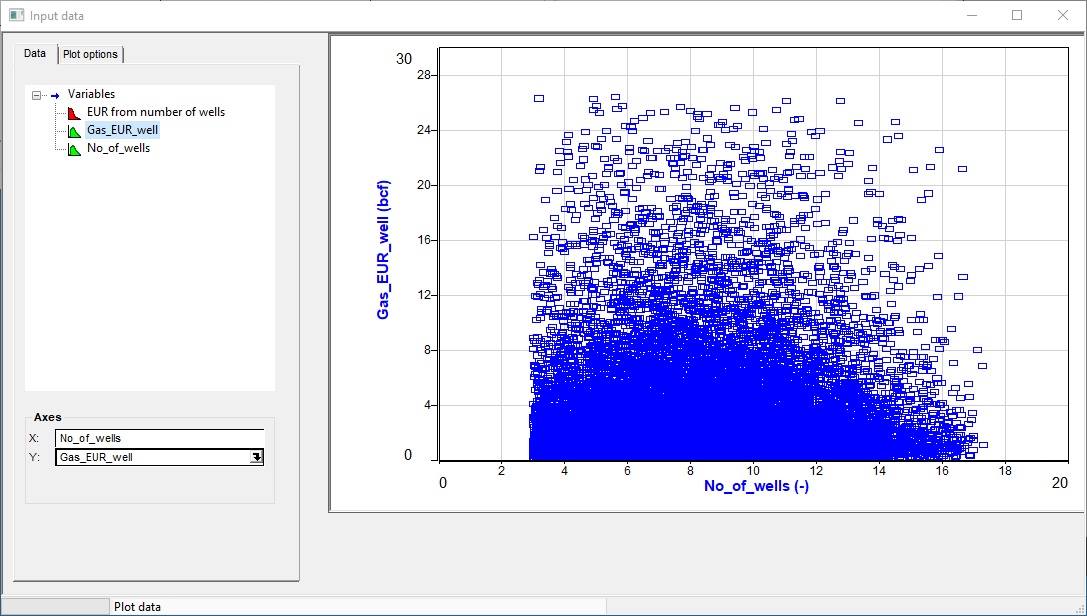Click the green distribution icon beside Gas_EUR_well
The image size is (1087, 616).
pos(75,130)
